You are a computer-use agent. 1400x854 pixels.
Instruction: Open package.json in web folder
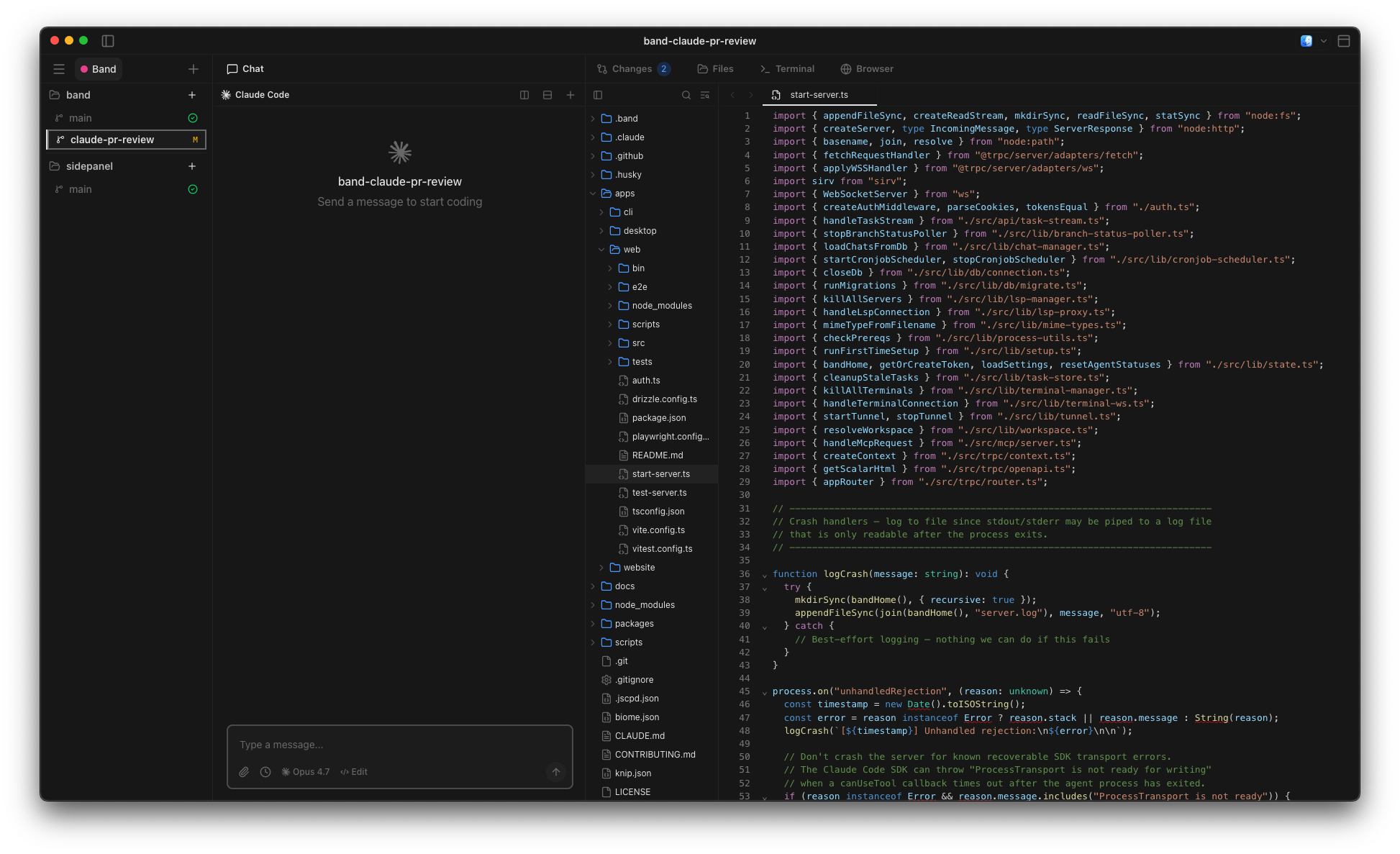click(652, 418)
